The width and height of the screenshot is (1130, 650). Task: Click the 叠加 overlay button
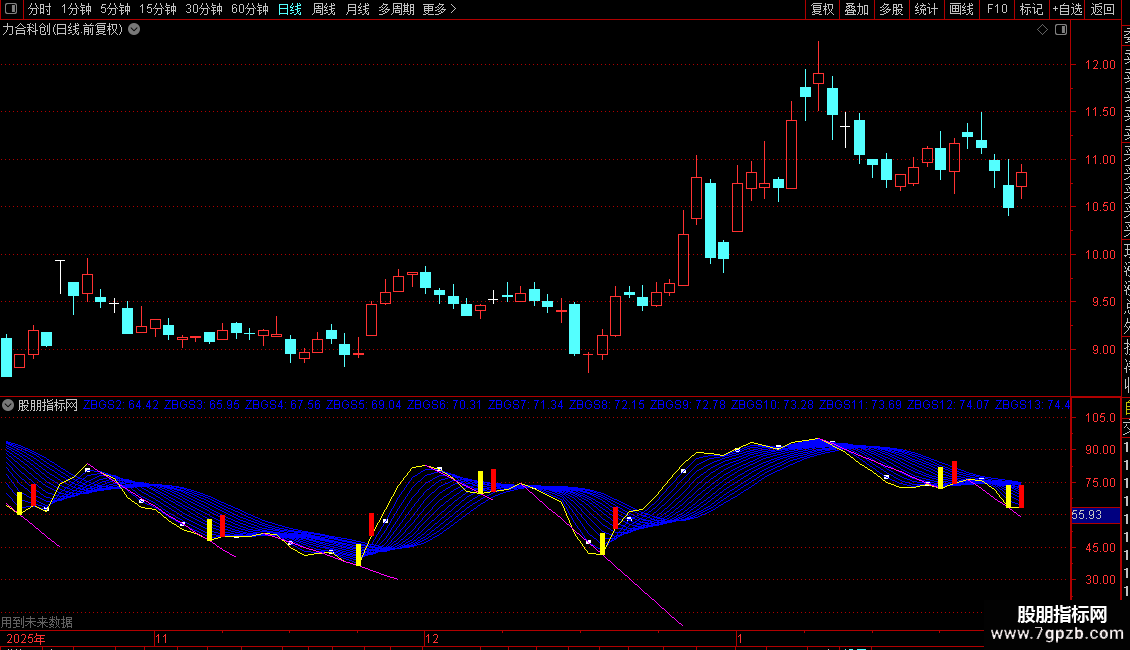856,9
